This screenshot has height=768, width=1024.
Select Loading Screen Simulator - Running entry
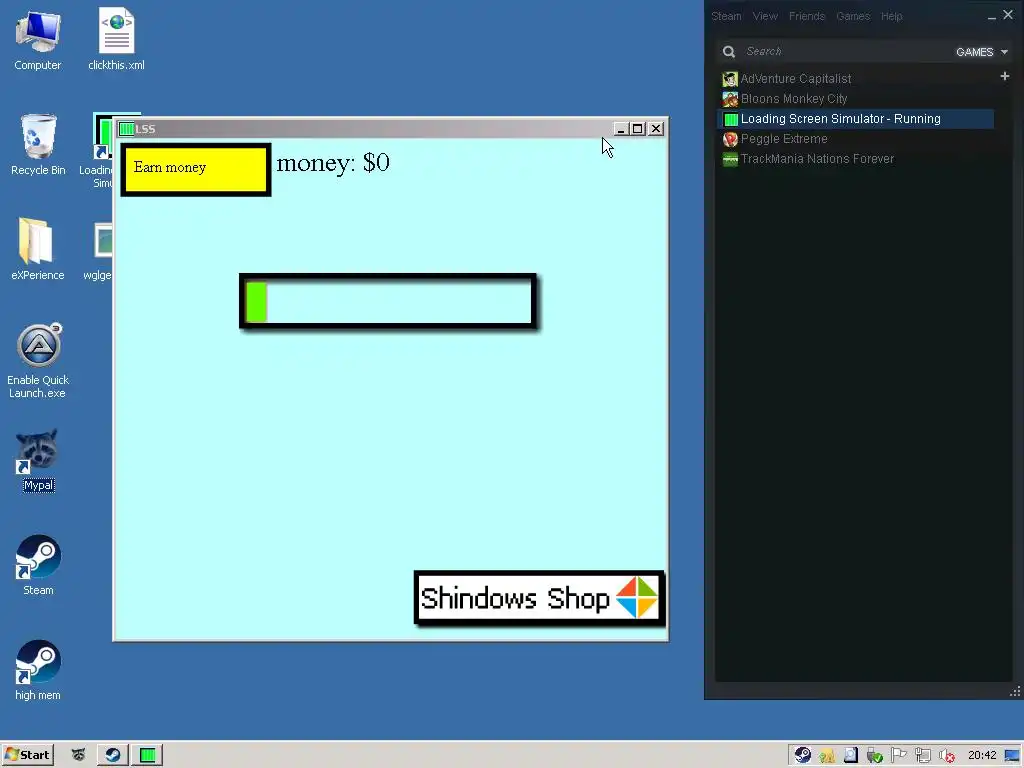click(x=856, y=119)
